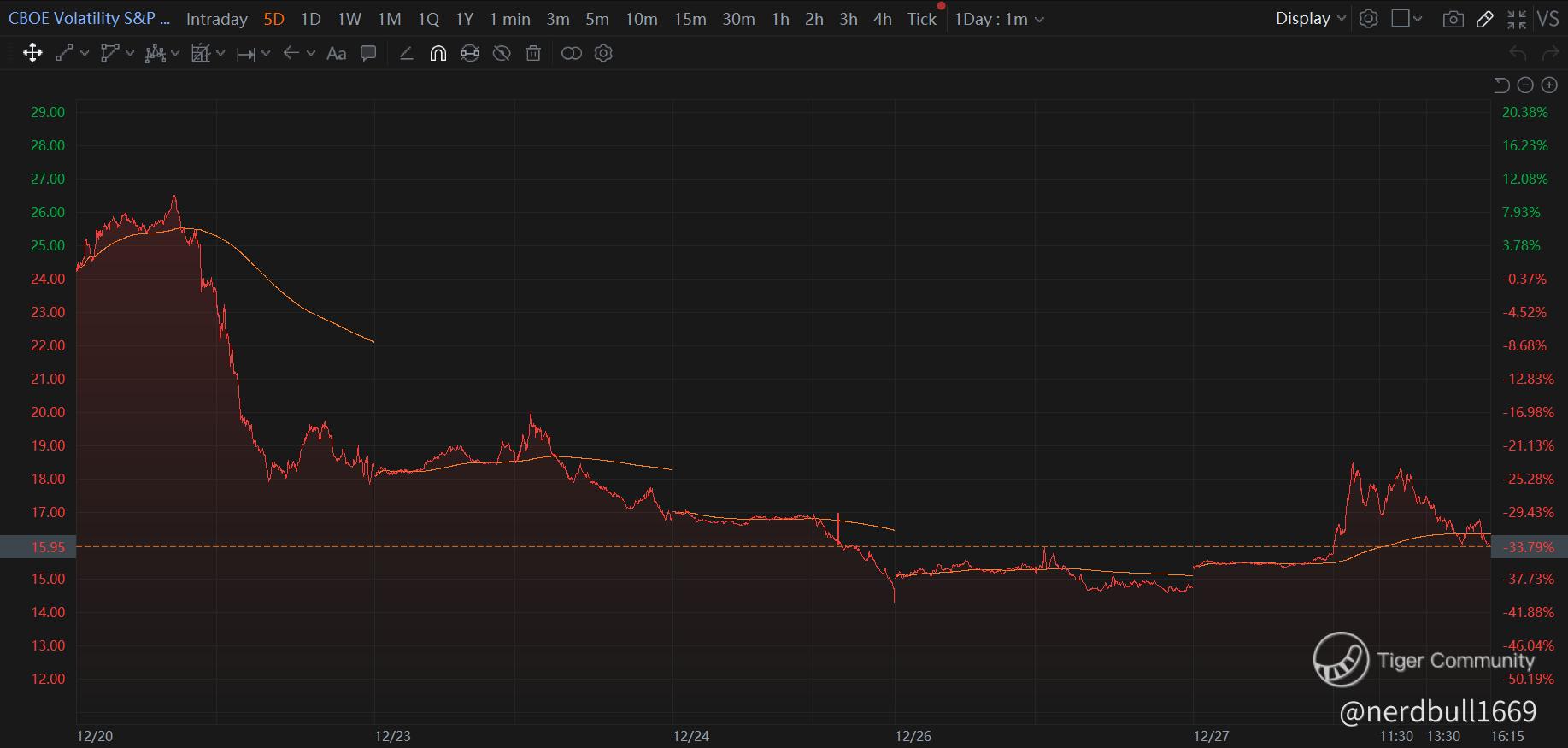Expand the pitchfork tool options

pyautogui.click(x=174, y=53)
